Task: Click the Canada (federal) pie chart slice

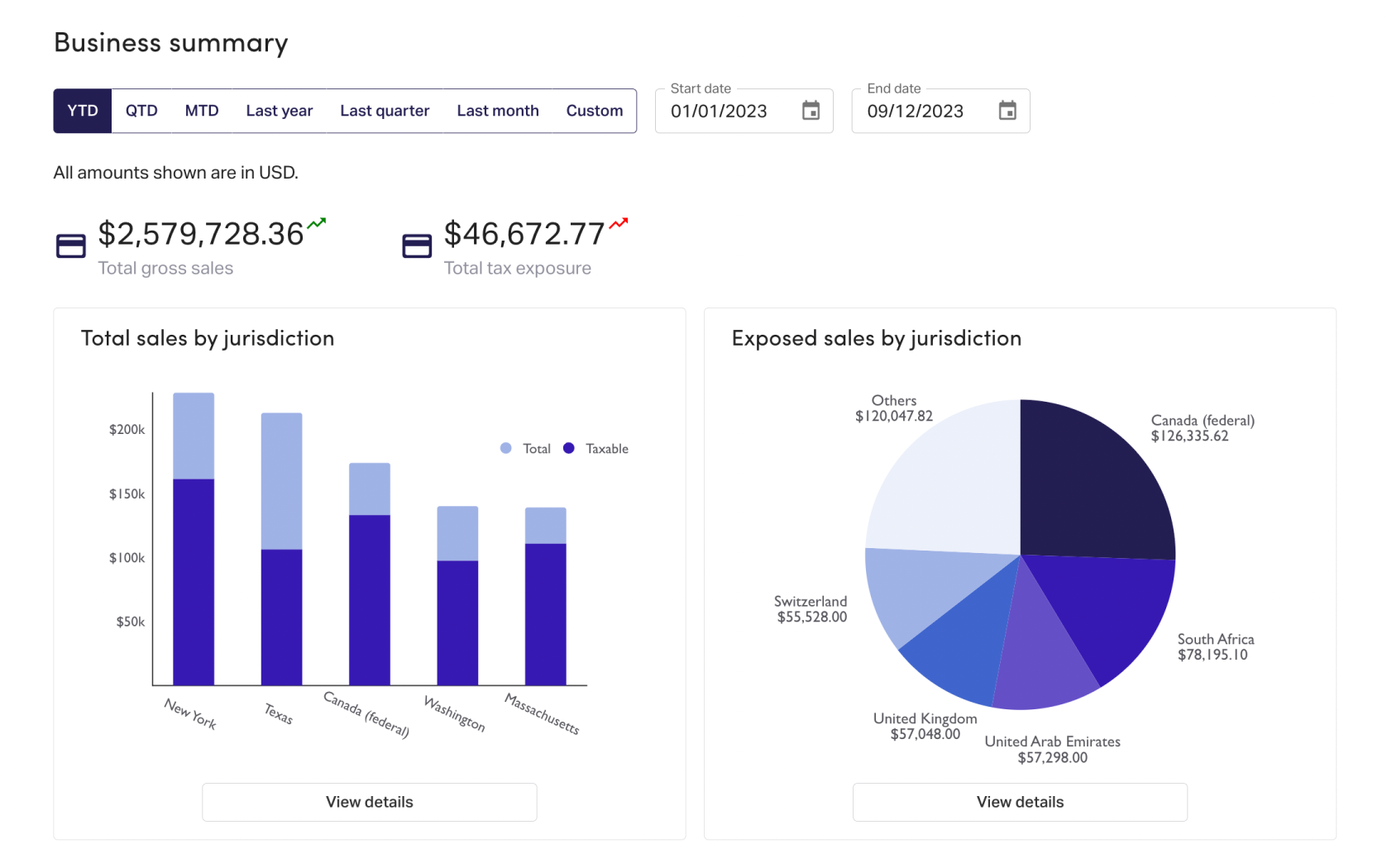Action: point(1092,488)
